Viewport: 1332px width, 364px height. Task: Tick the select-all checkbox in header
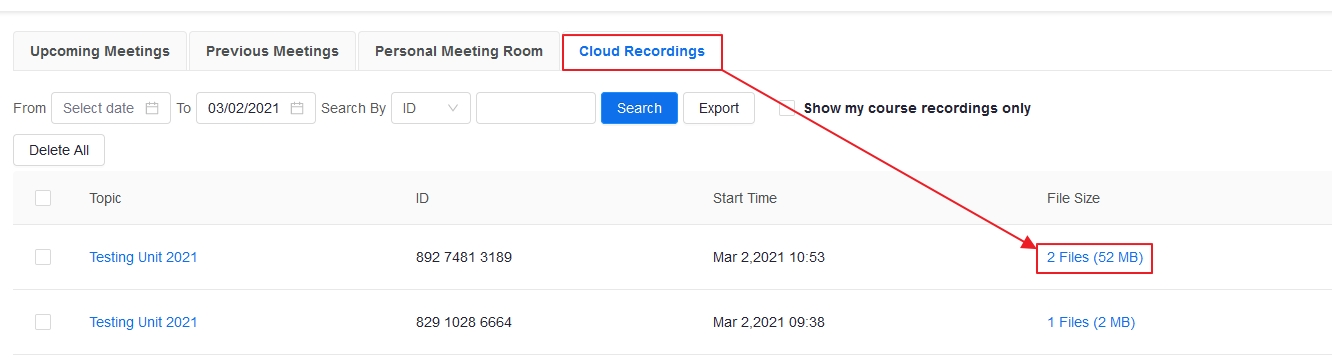coord(43,198)
